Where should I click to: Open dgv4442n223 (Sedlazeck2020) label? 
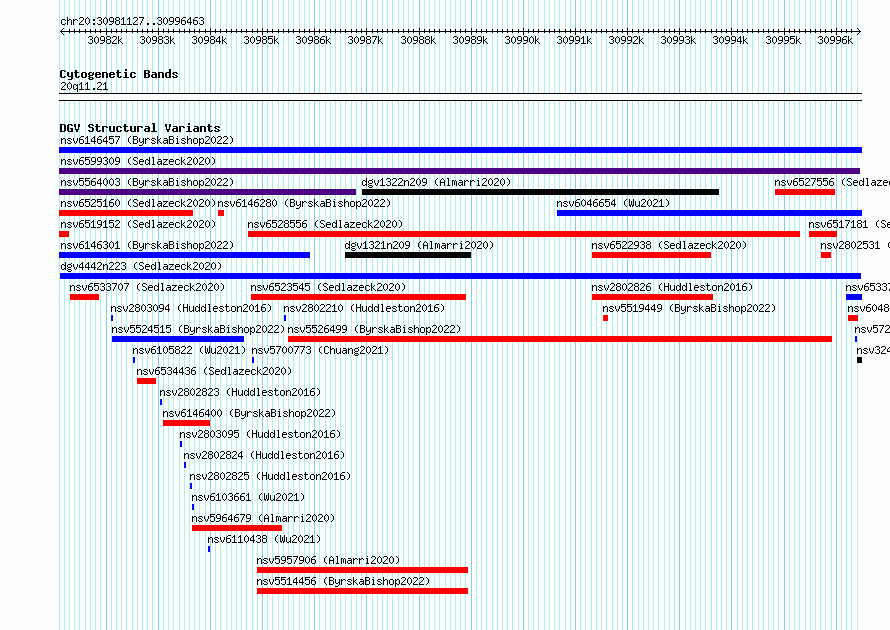tap(141, 266)
